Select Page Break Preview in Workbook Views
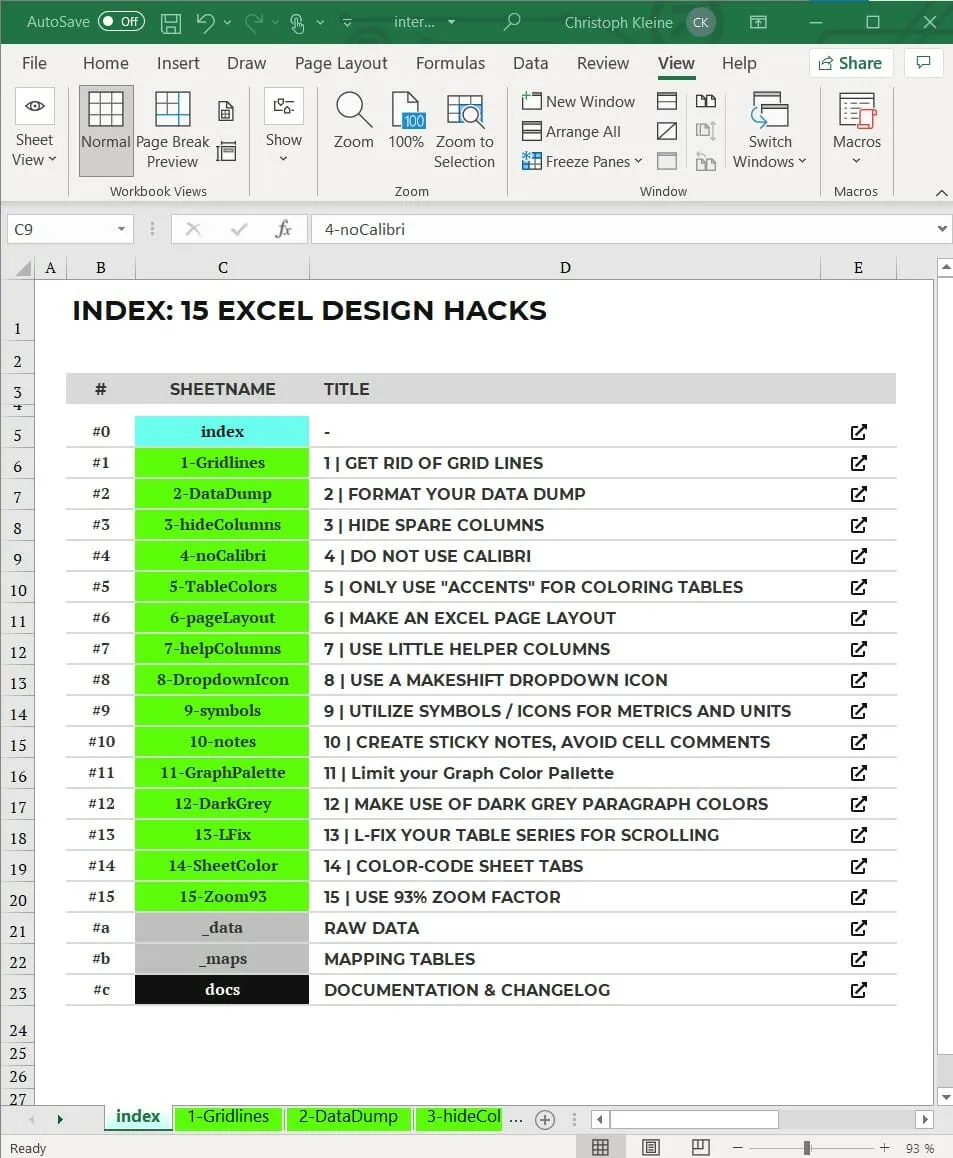The height and width of the screenshot is (1158, 953). tap(172, 127)
